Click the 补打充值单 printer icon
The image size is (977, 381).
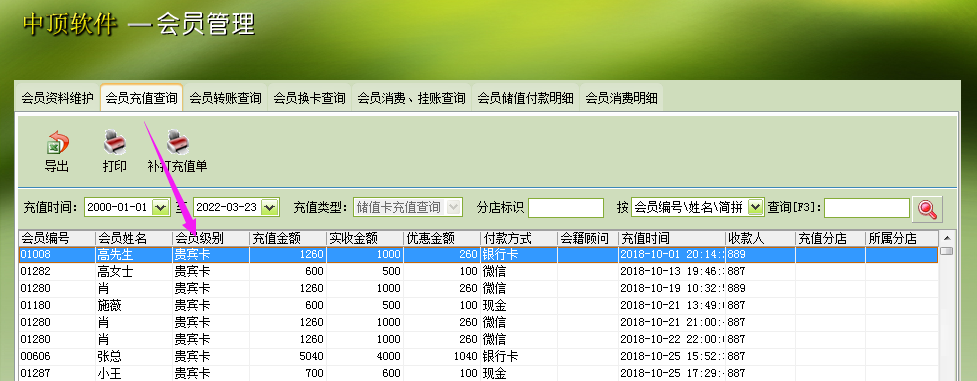[x=178, y=143]
